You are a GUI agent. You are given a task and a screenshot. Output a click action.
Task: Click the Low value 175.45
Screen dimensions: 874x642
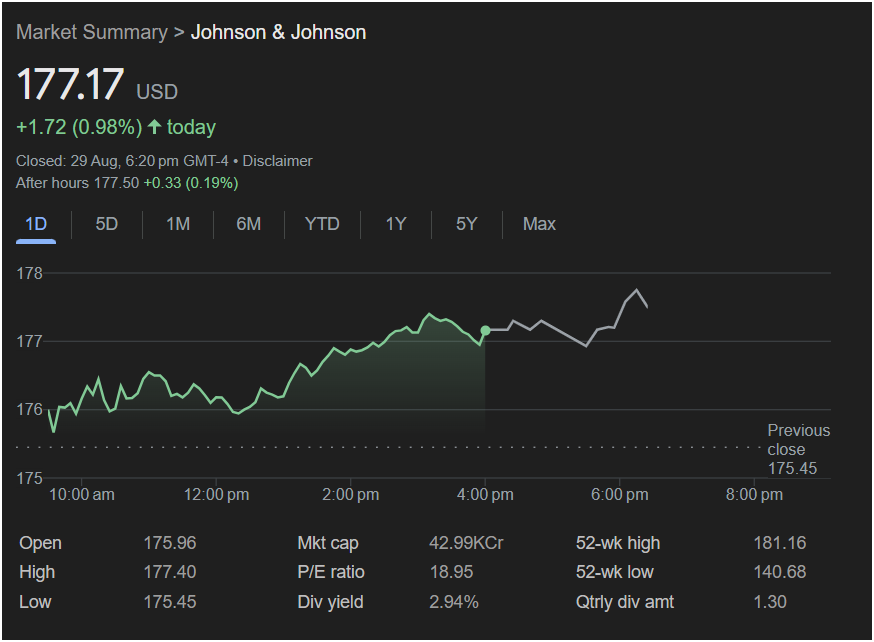pos(170,602)
